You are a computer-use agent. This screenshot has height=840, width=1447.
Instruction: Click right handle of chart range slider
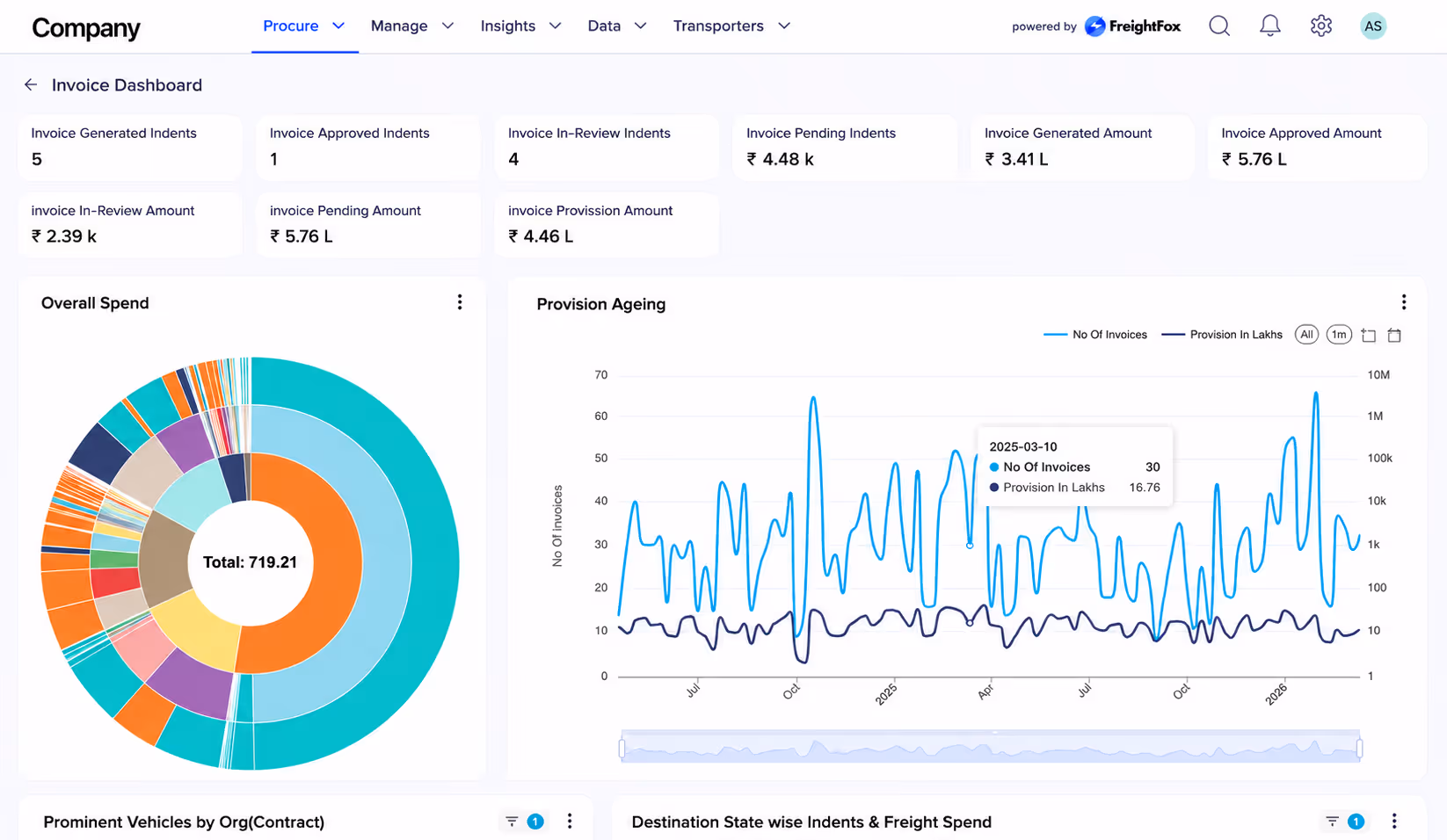(x=1359, y=749)
